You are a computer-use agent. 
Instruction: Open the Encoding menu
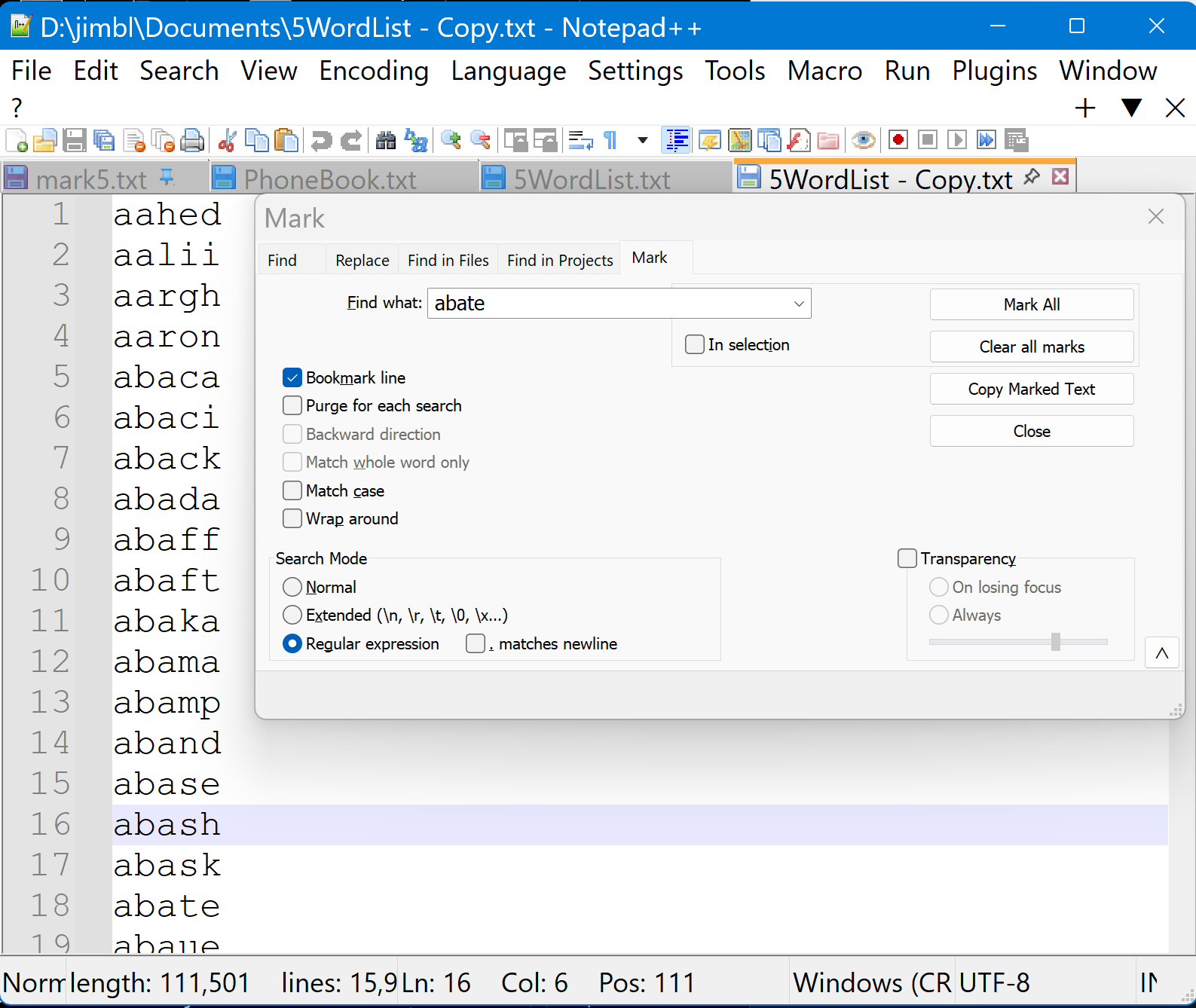[x=374, y=71]
